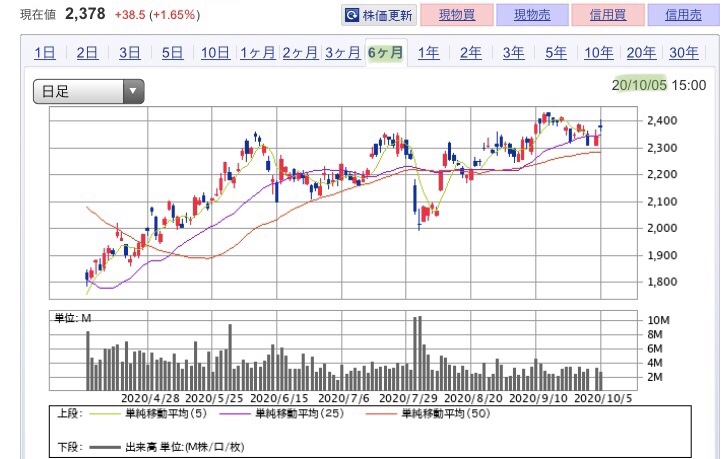Click the 現物売 button
This screenshot has width=727, height=459.
click(532, 15)
